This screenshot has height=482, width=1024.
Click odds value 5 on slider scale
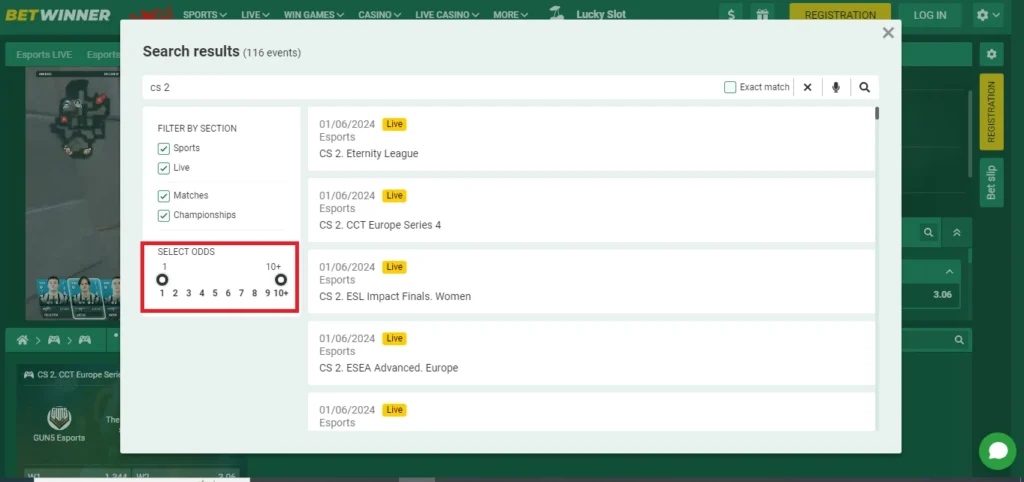click(x=215, y=293)
